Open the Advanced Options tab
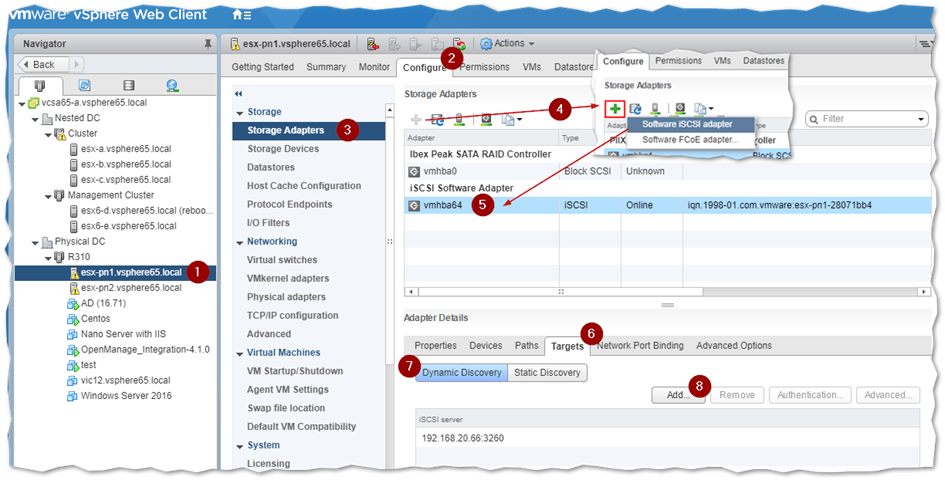The image size is (945, 480). pyautogui.click(x=734, y=346)
